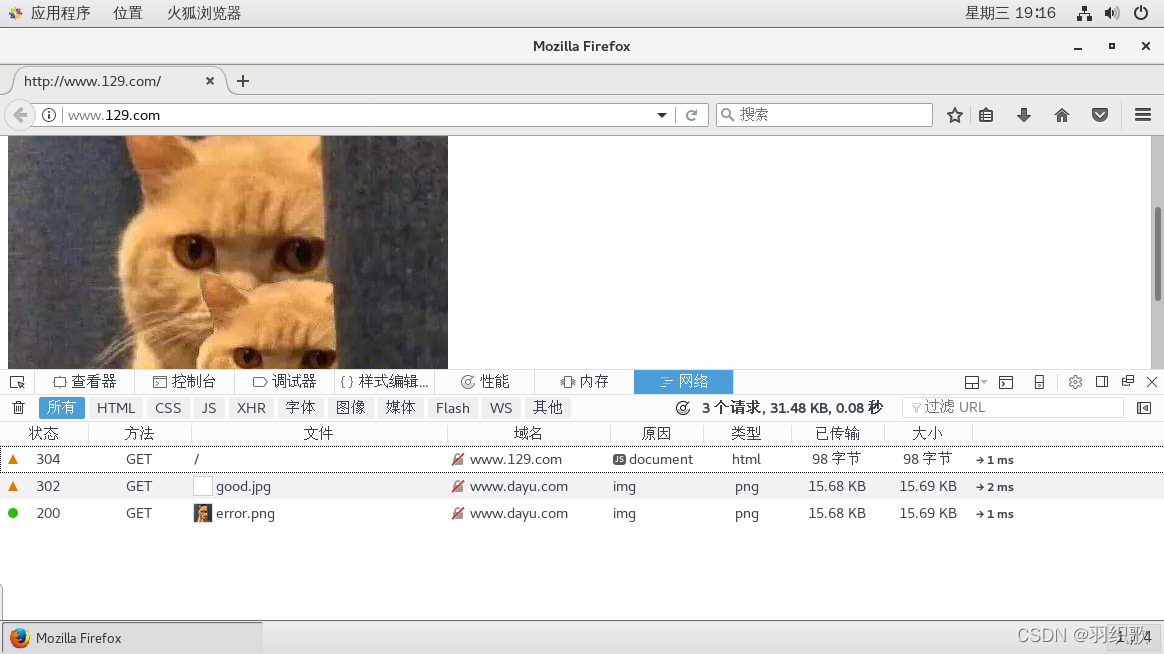This screenshot has width=1164, height=654.
Task: Sort requests by 方法 column header
Action: click(140, 434)
